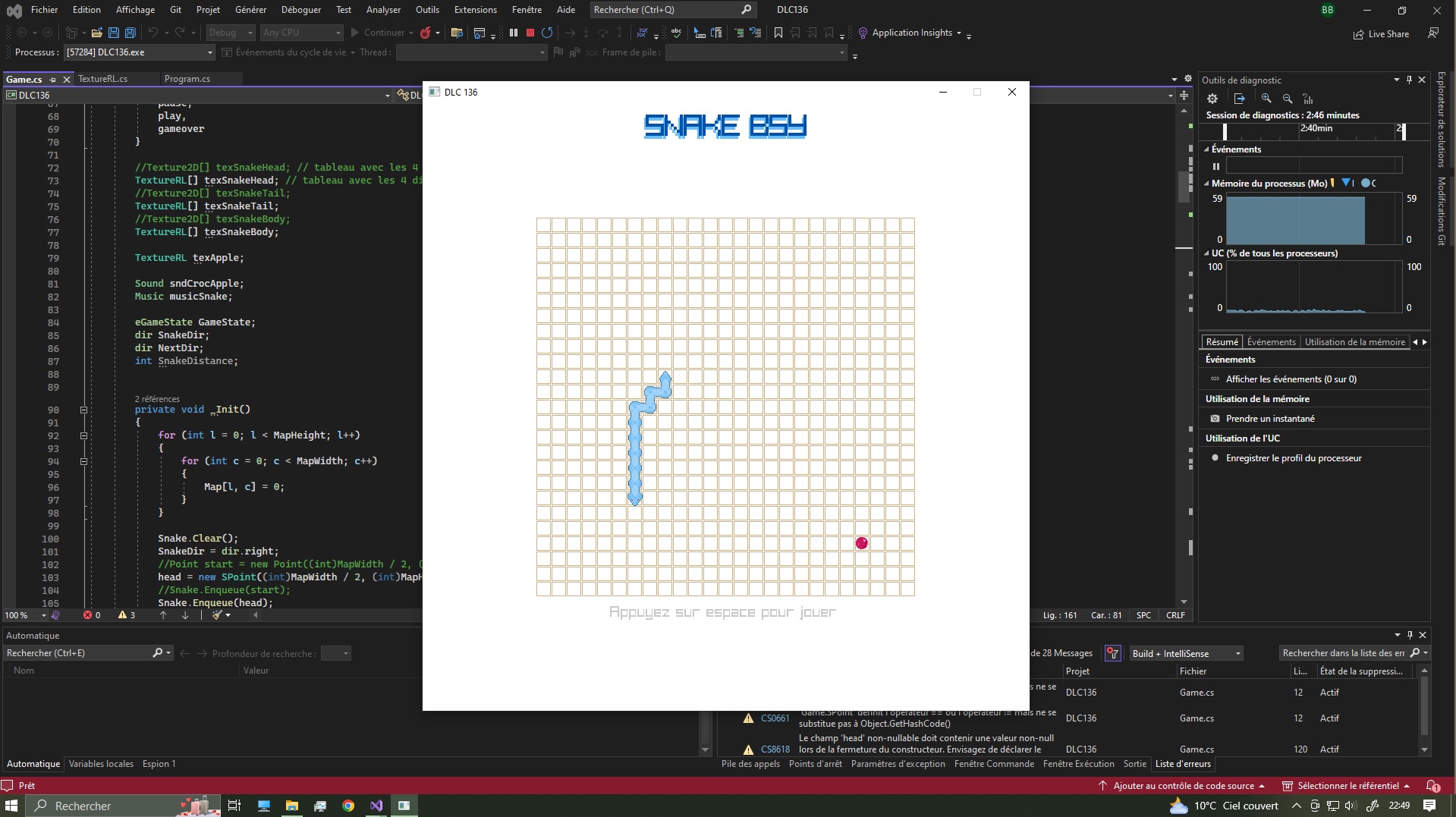
Task: Collapse the Mémoire du processus section
Action: coord(1206,184)
